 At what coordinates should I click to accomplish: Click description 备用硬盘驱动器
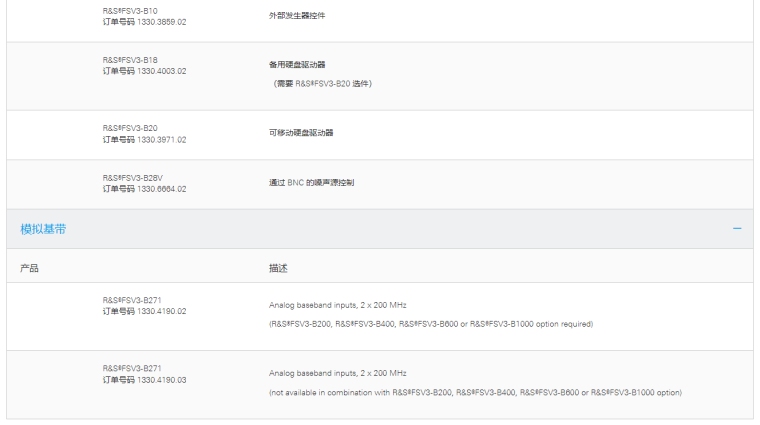(297, 64)
